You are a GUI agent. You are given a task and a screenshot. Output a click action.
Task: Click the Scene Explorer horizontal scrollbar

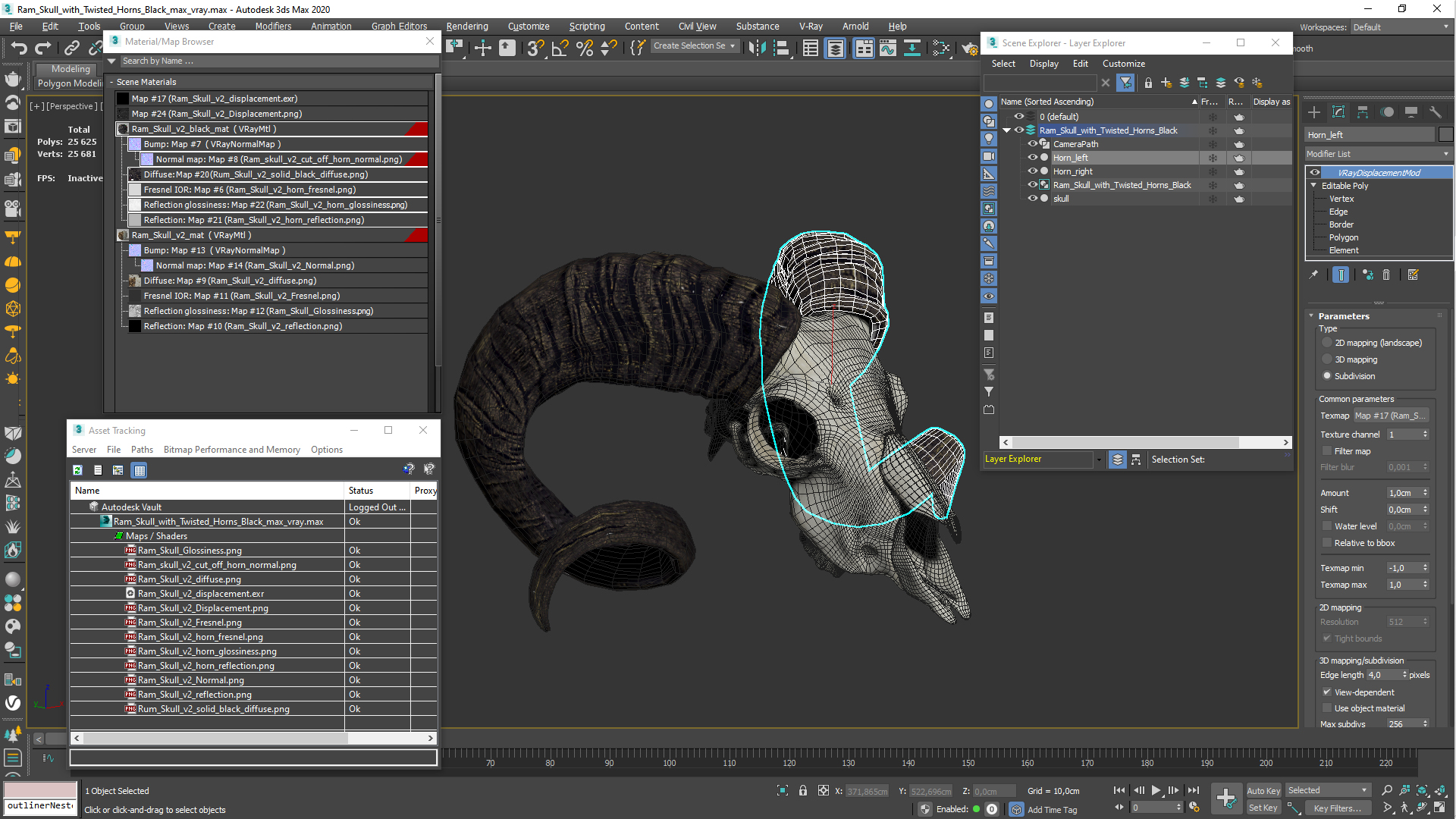coord(1146,442)
